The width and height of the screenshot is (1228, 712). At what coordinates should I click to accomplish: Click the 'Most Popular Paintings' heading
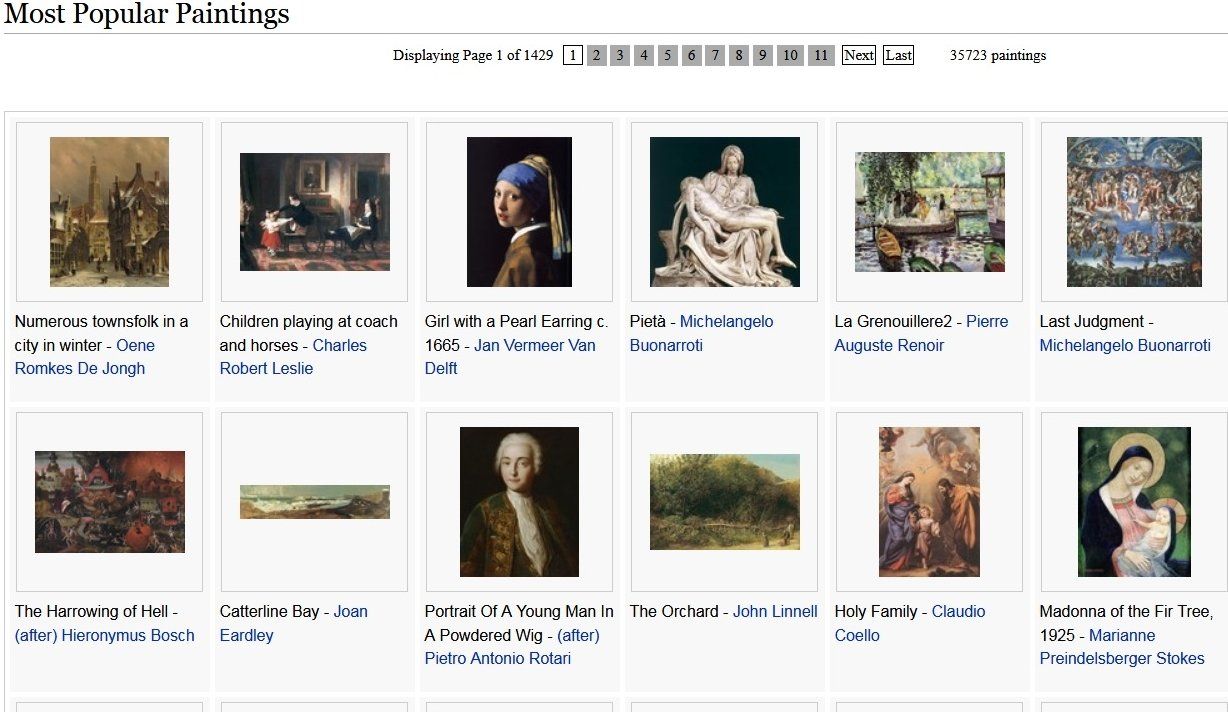point(147,14)
